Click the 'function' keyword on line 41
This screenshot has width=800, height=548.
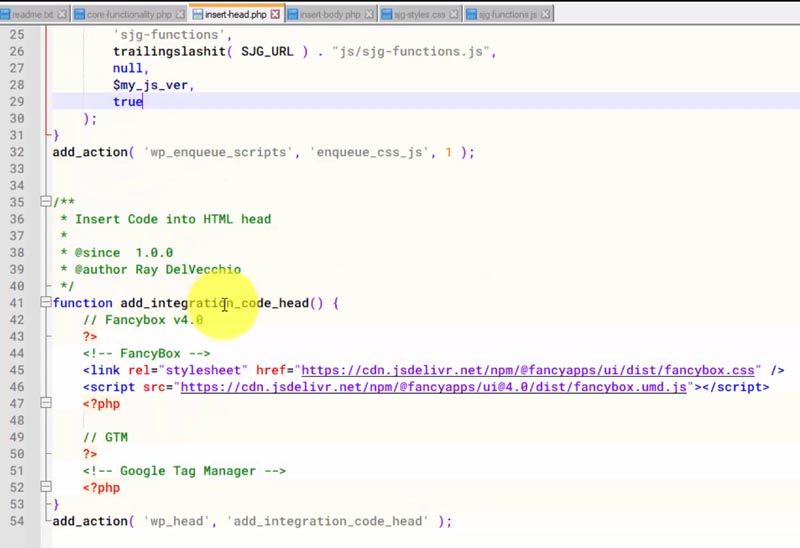[x=83, y=303]
